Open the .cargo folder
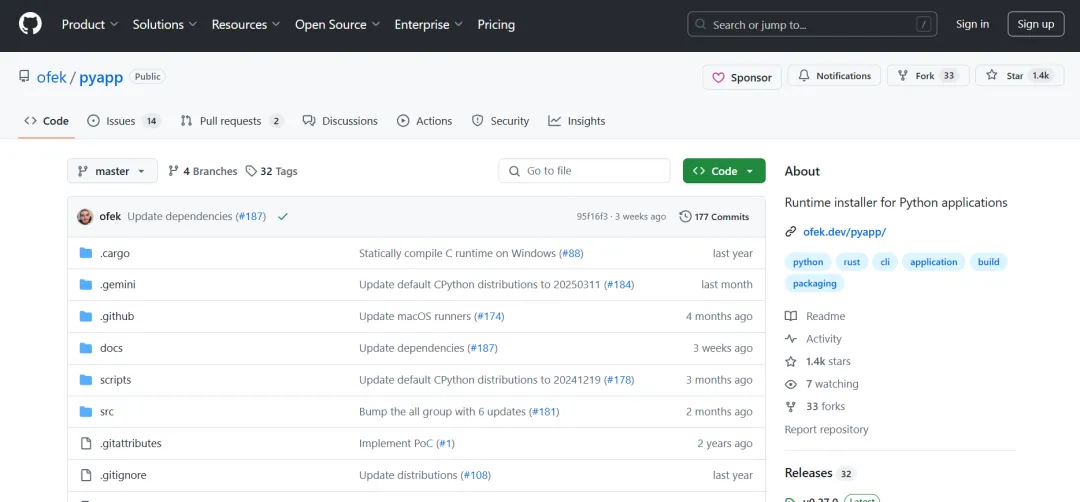The image size is (1080, 502). (x=115, y=253)
